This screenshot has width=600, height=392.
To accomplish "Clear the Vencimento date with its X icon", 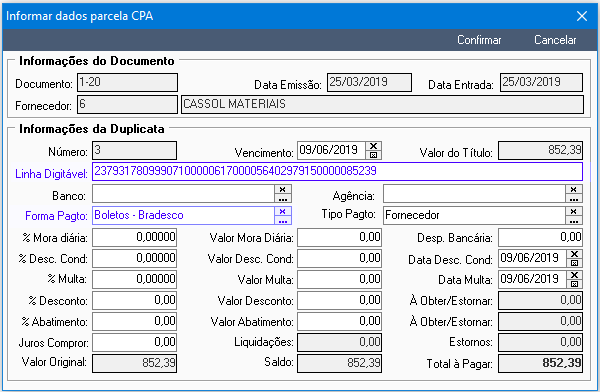I will coord(373,146).
